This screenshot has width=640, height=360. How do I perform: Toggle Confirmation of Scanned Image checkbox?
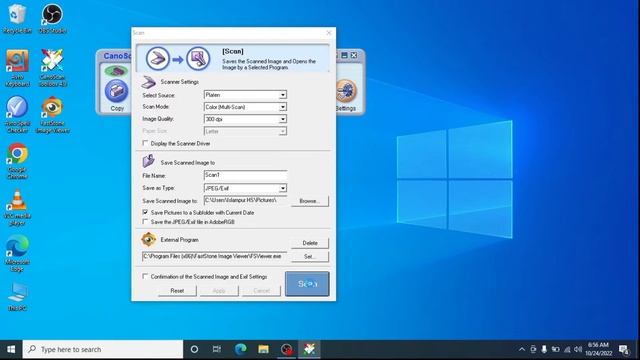(x=145, y=276)
